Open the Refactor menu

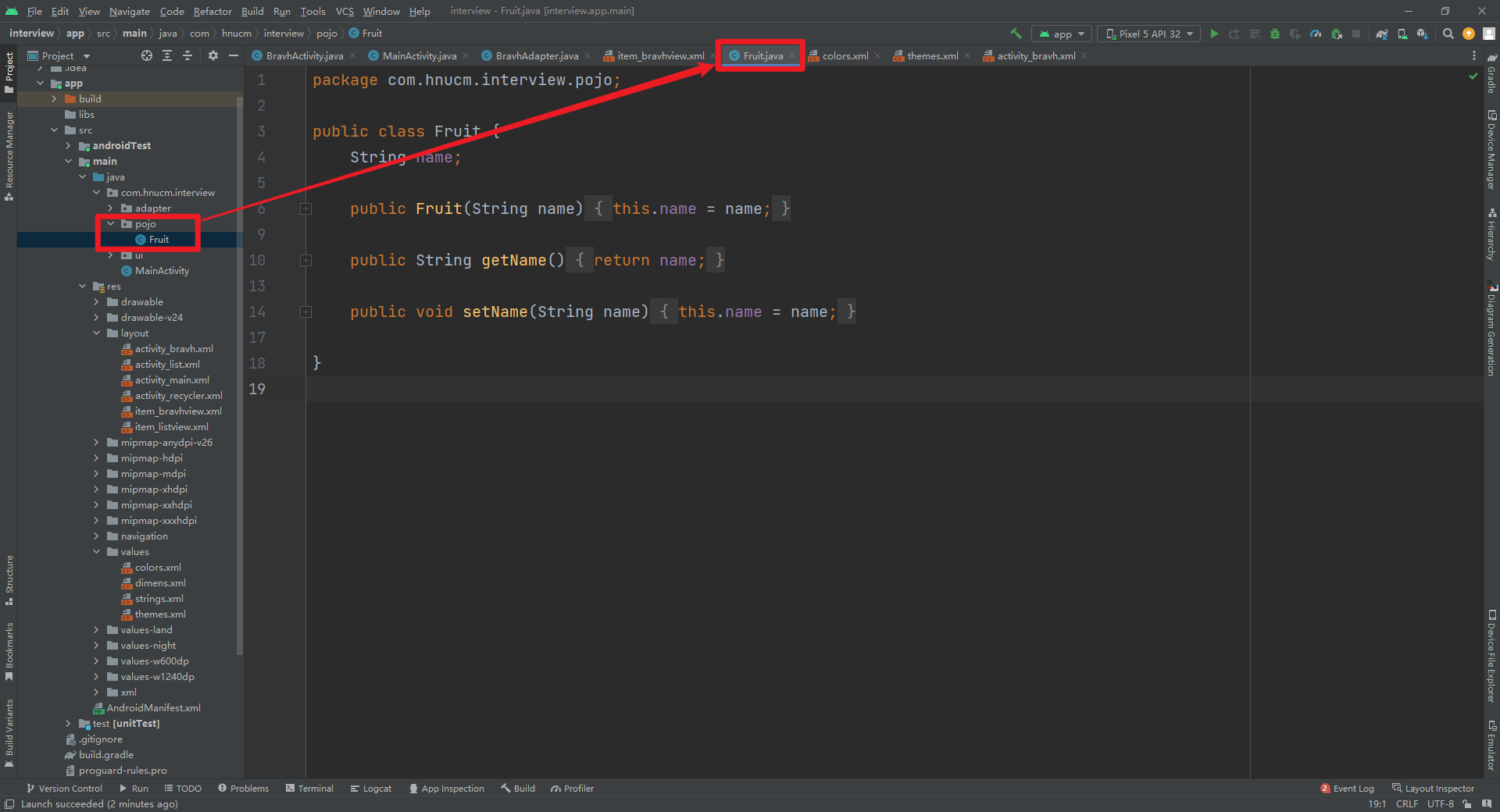pos(212,11)
